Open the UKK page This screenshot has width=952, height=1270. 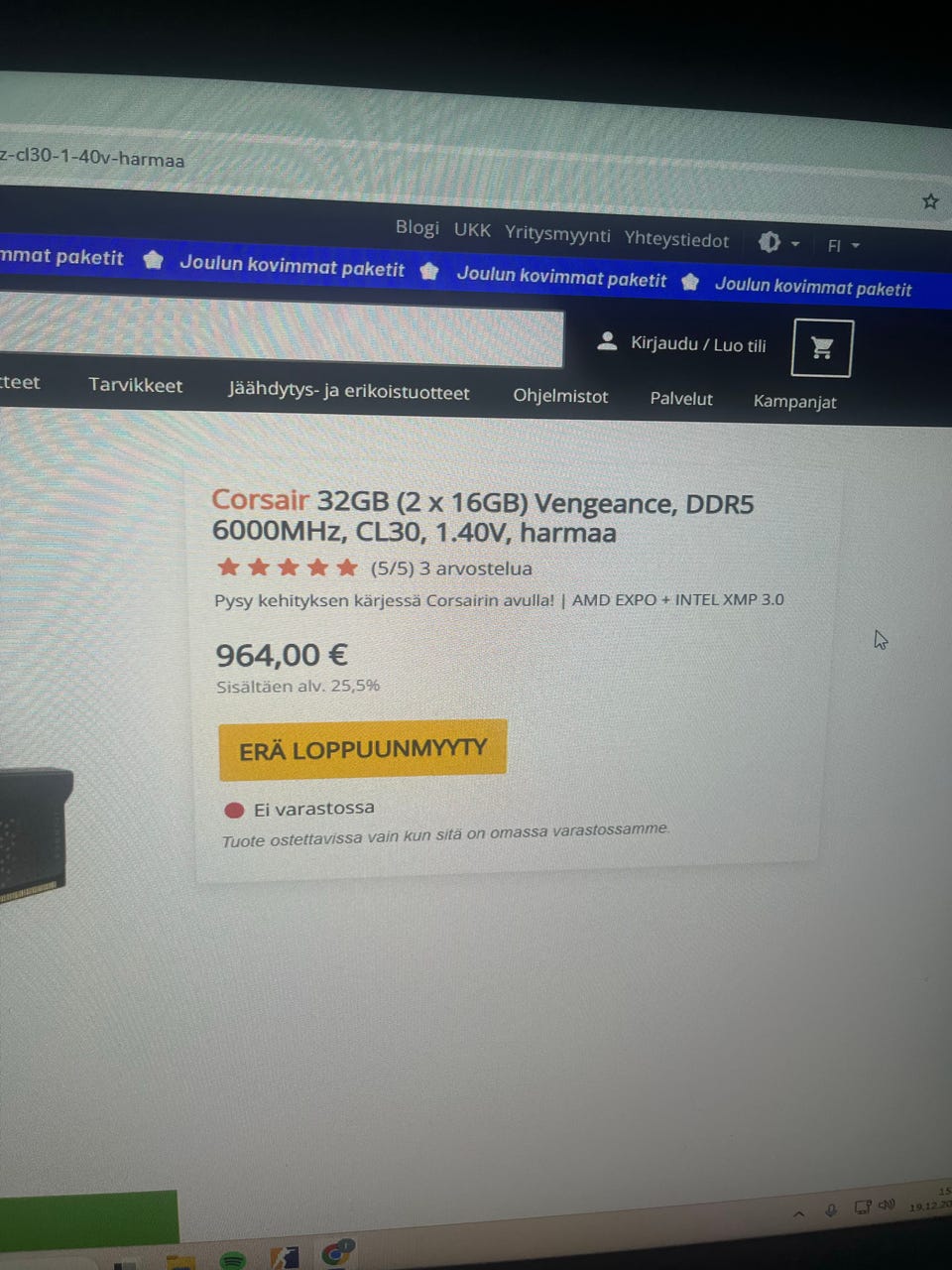point(472,230)
